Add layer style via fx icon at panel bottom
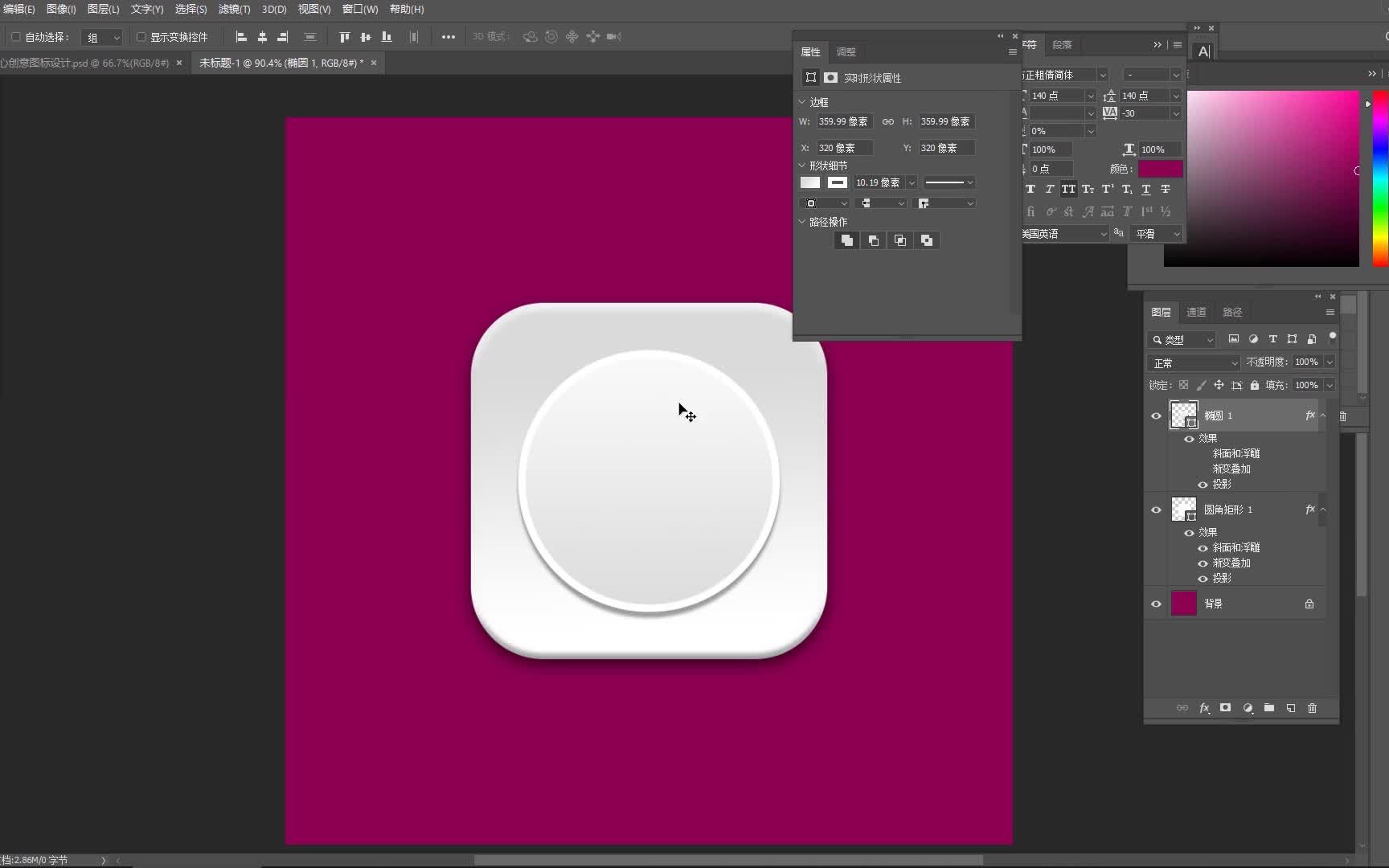Screen dimensions: 1389x868 tap(1204, 708)
